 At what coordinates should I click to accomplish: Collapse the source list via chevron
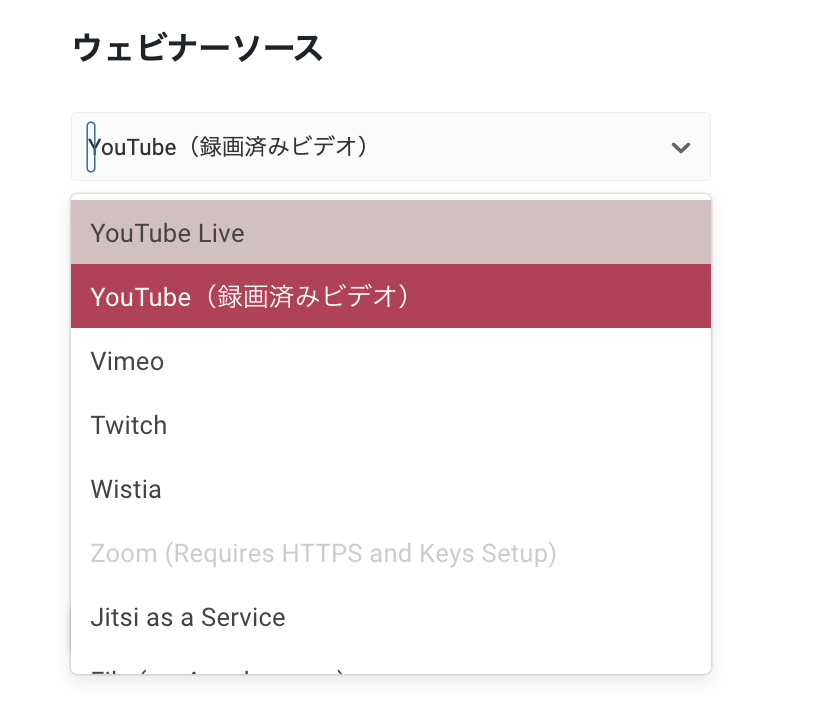[681, 148]
